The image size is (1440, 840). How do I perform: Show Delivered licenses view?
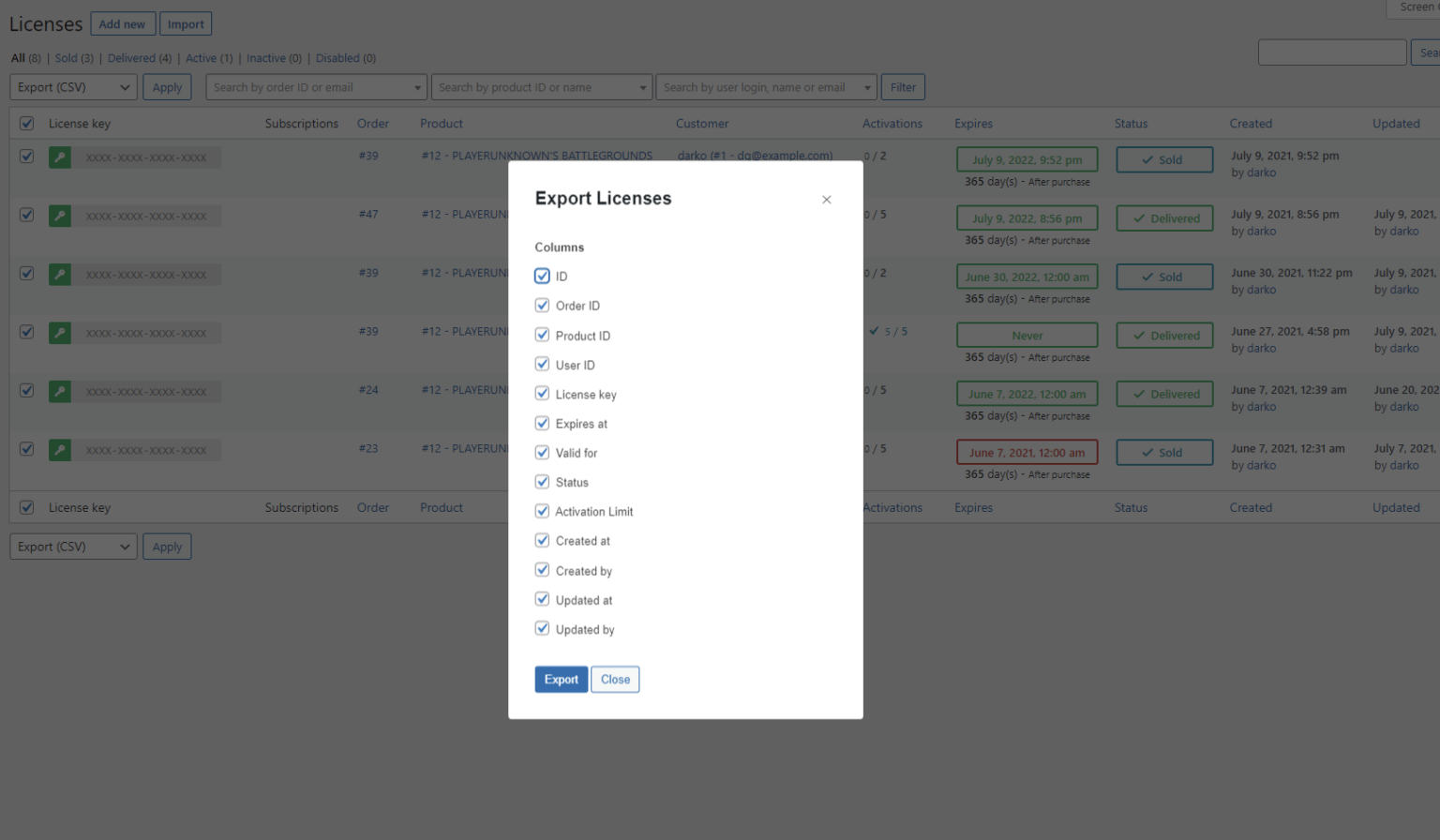point(131,58)
